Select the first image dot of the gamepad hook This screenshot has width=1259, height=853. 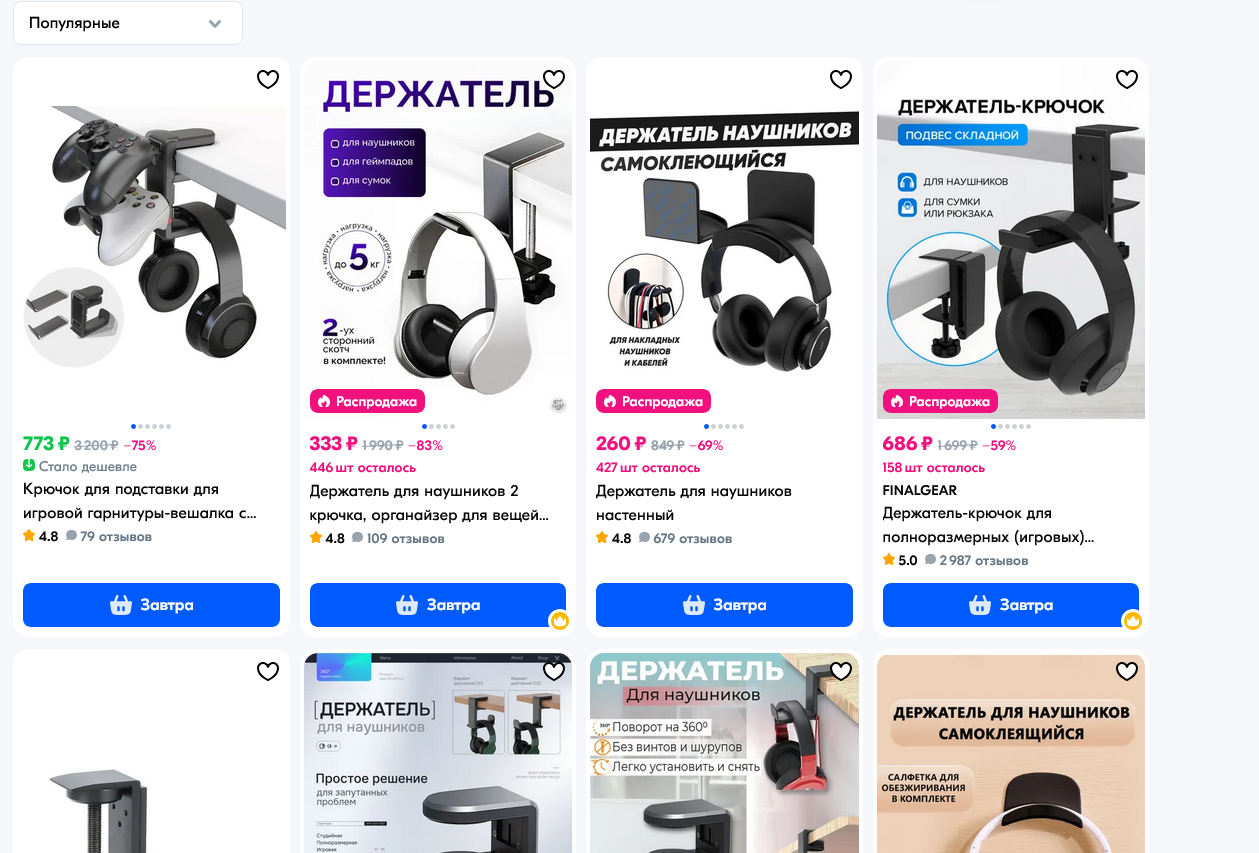(x=134, y=426)
